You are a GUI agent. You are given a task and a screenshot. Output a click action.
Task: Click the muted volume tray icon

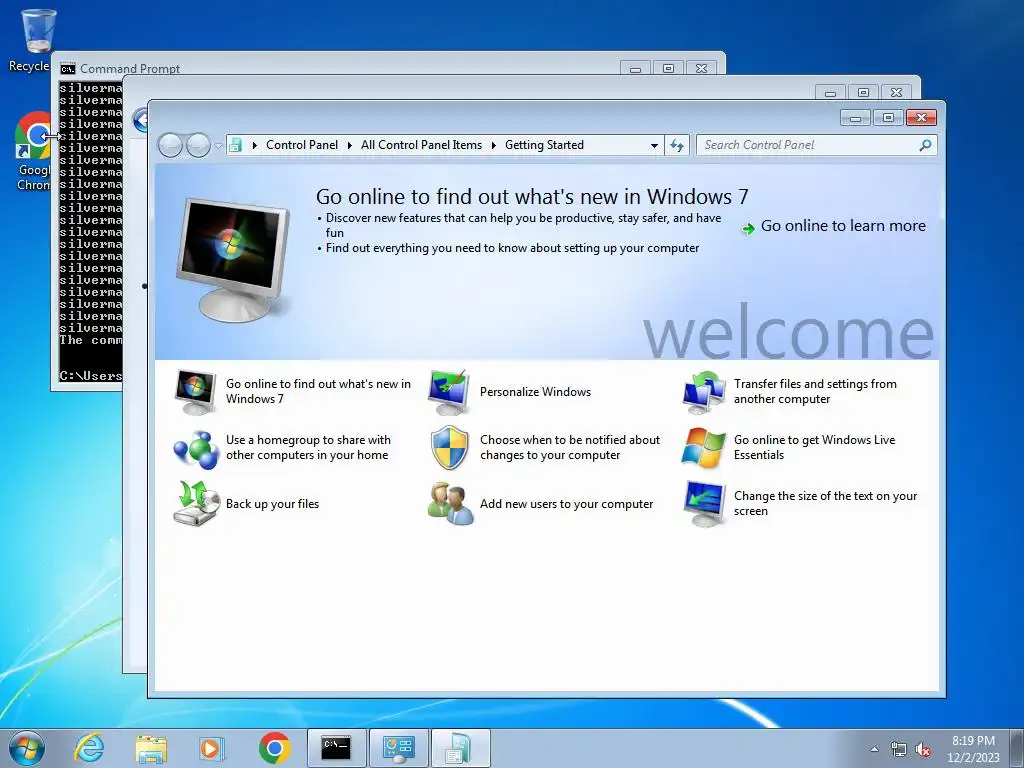[923, 749]
